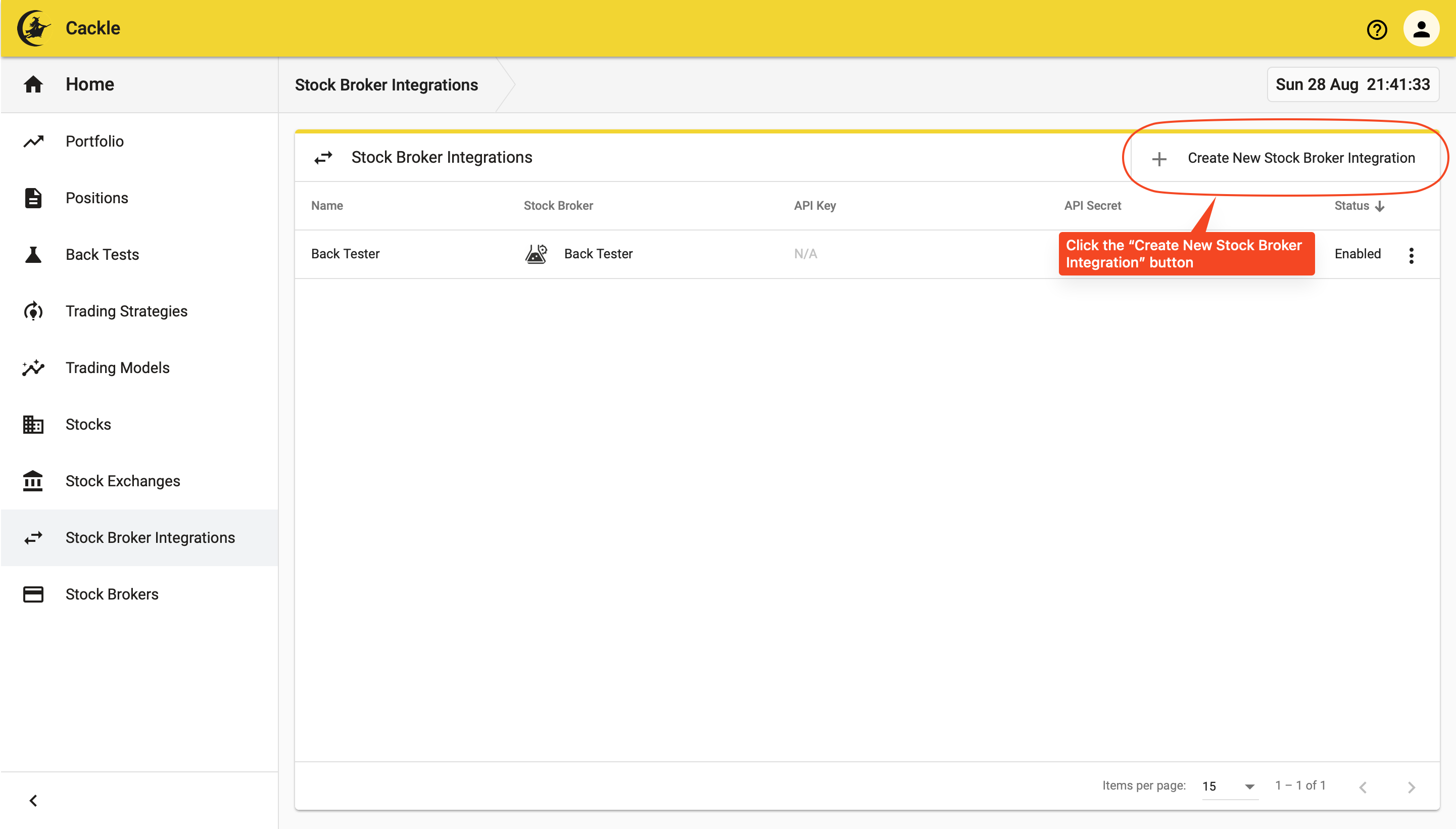The width and height of the screenshot is (1456, 829).
Task: Click the Cackle witch logo icon
Action: (34, 28)
